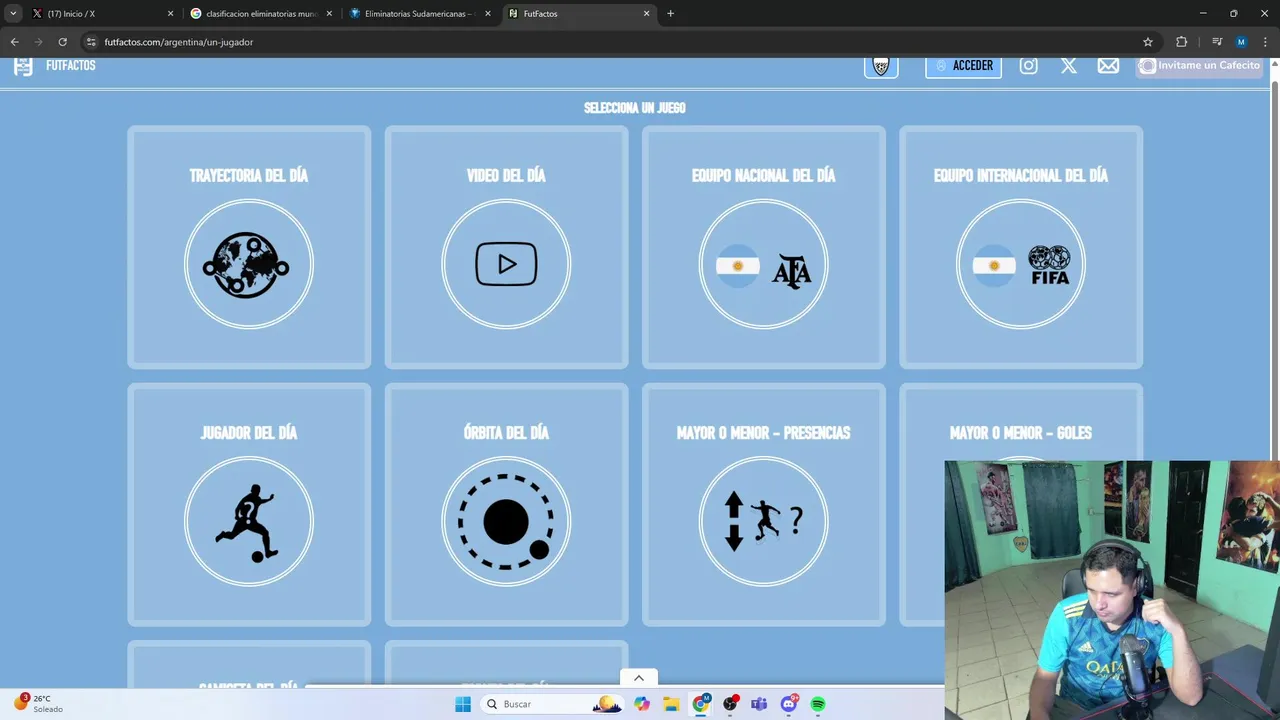Open the weather widget showing 26°C Soleado
The width and height of the screenshot is (1280, 720).
38,703
